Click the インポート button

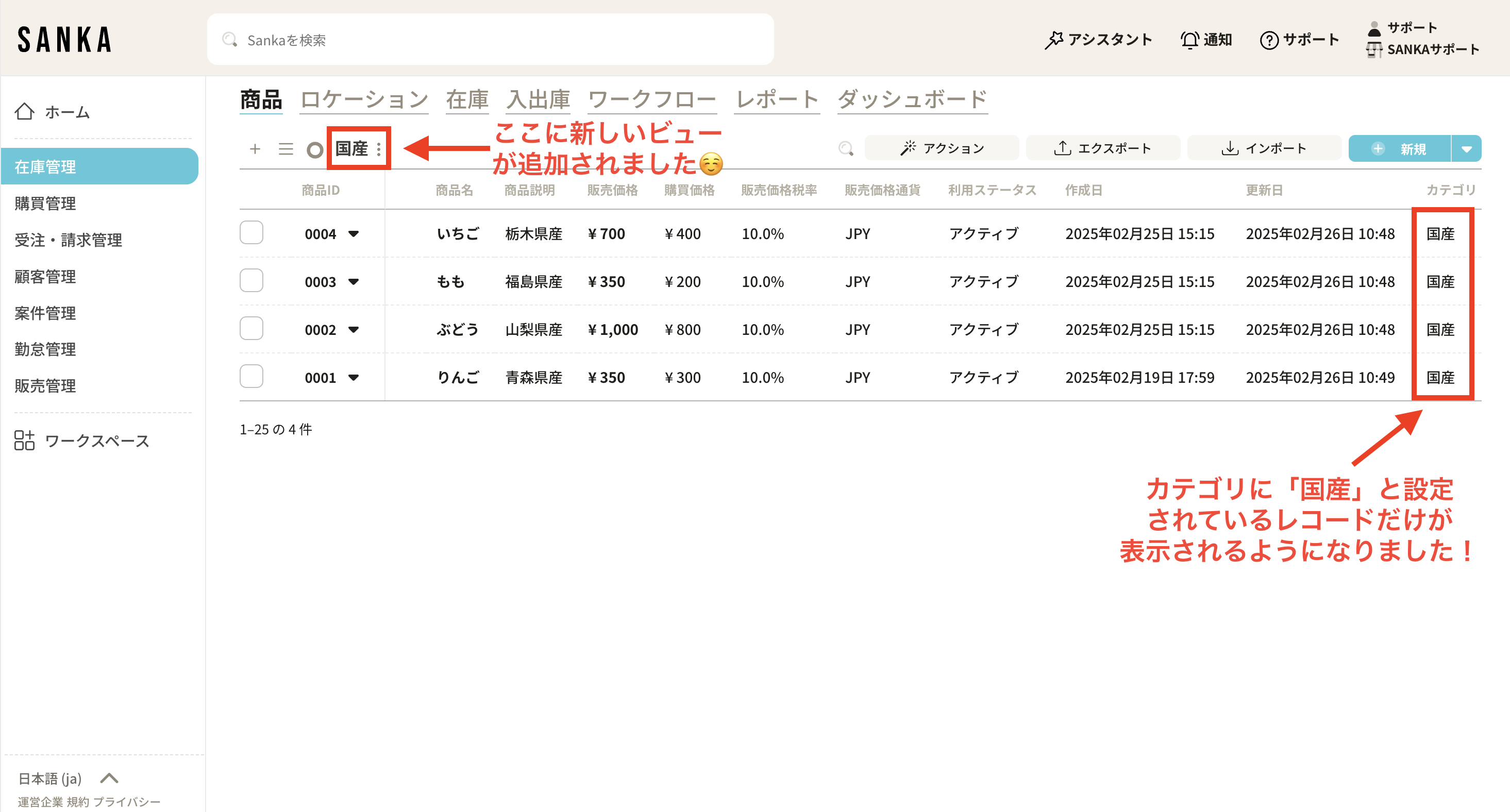(1264, 149)
